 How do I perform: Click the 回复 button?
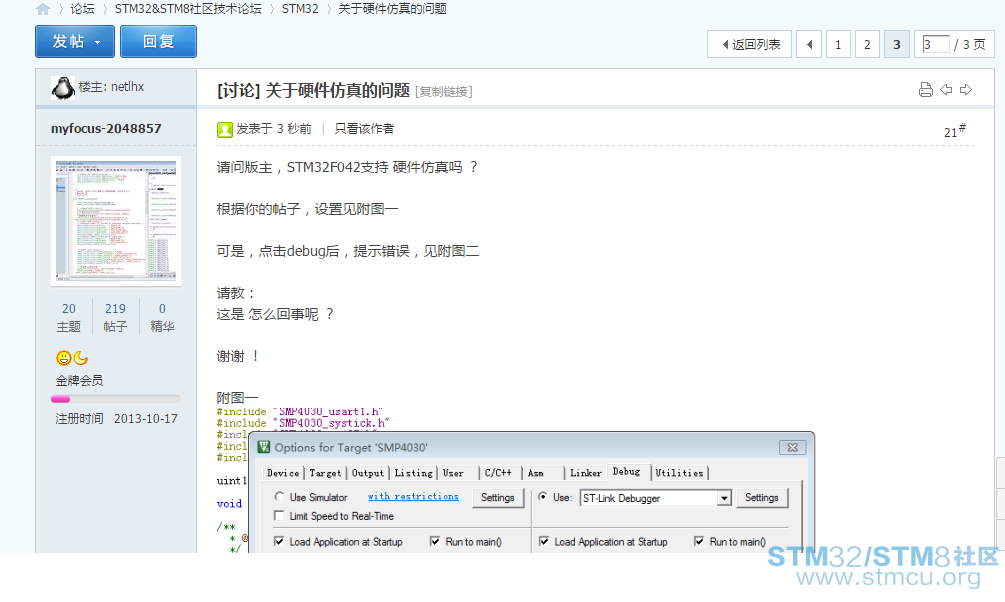pyautogui.click(x=158, y=42)
